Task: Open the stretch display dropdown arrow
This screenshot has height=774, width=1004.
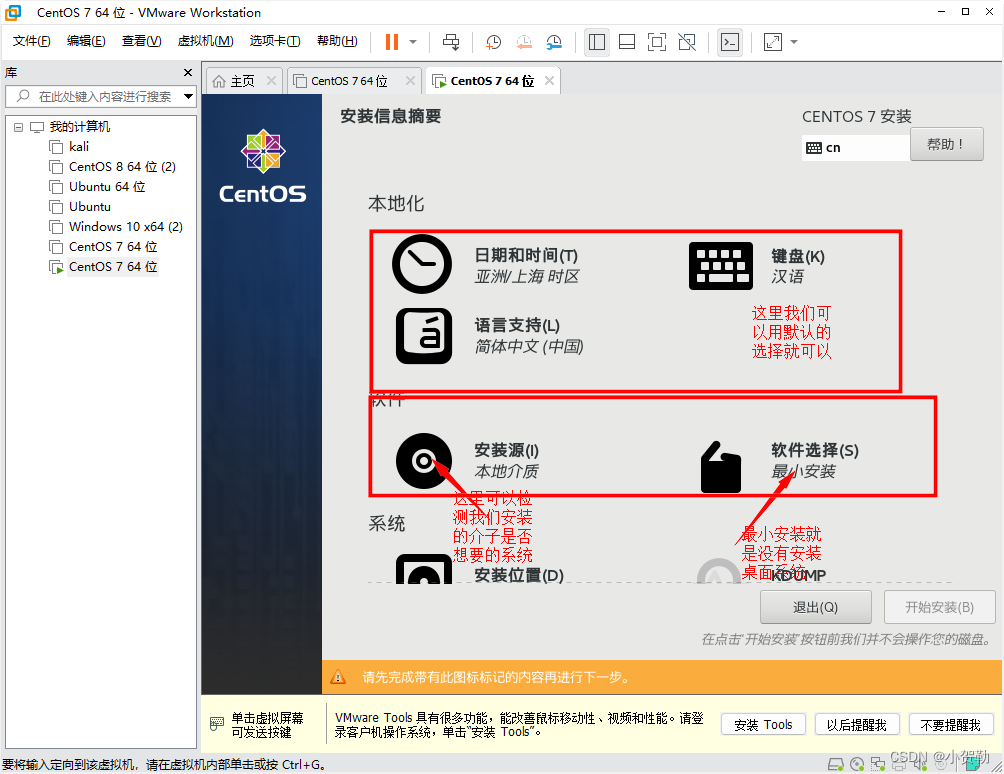Action: (794, 42)
